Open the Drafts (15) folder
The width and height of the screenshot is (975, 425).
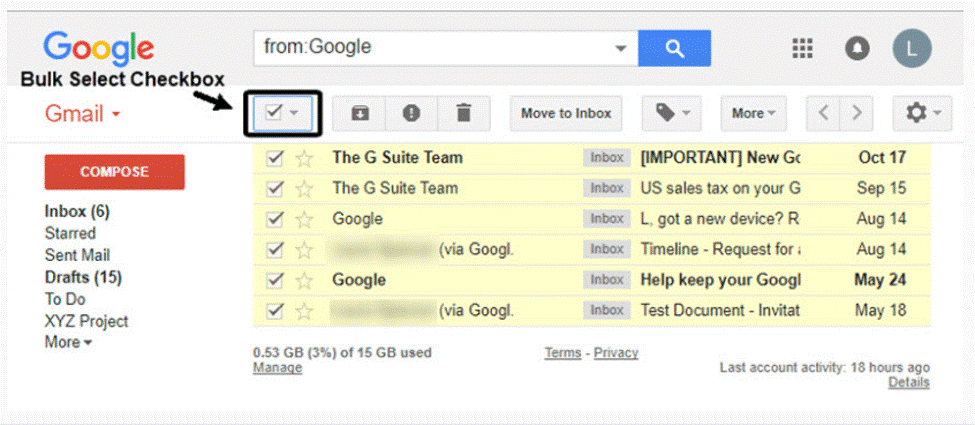pyautogui.click(x=83, y=277)
